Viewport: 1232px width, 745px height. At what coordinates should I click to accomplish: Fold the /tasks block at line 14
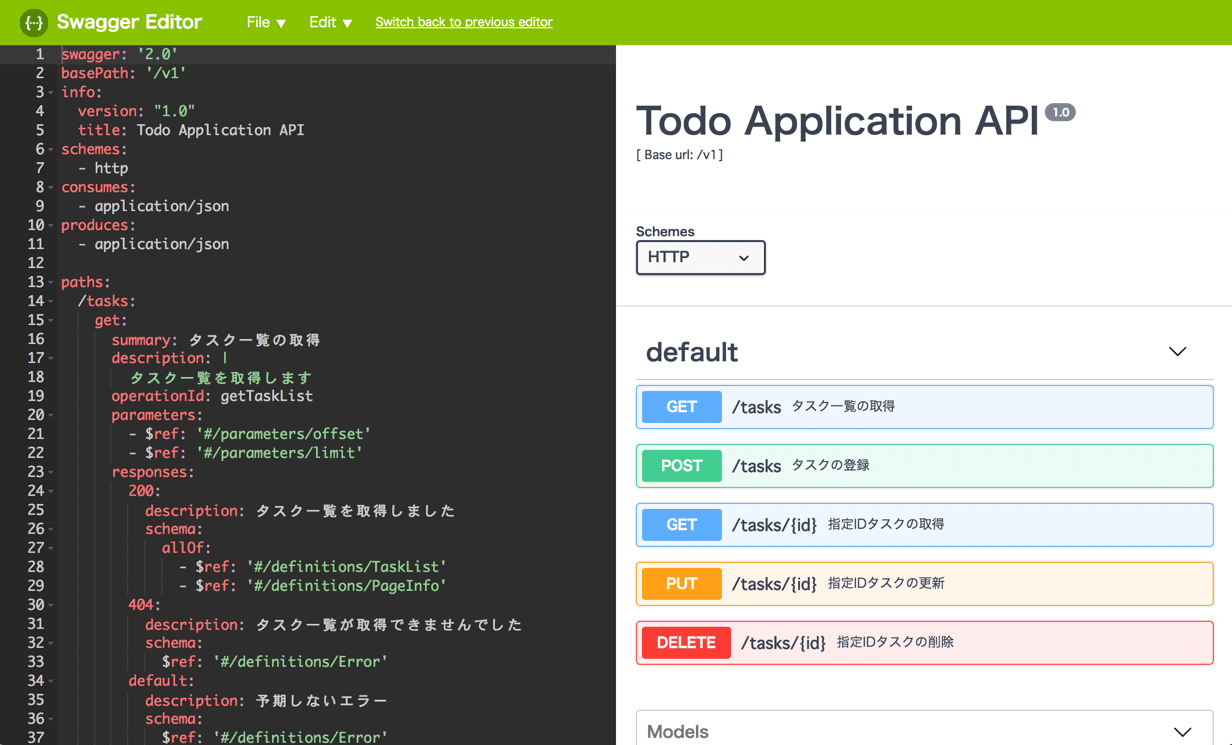(x=51, y=301)
